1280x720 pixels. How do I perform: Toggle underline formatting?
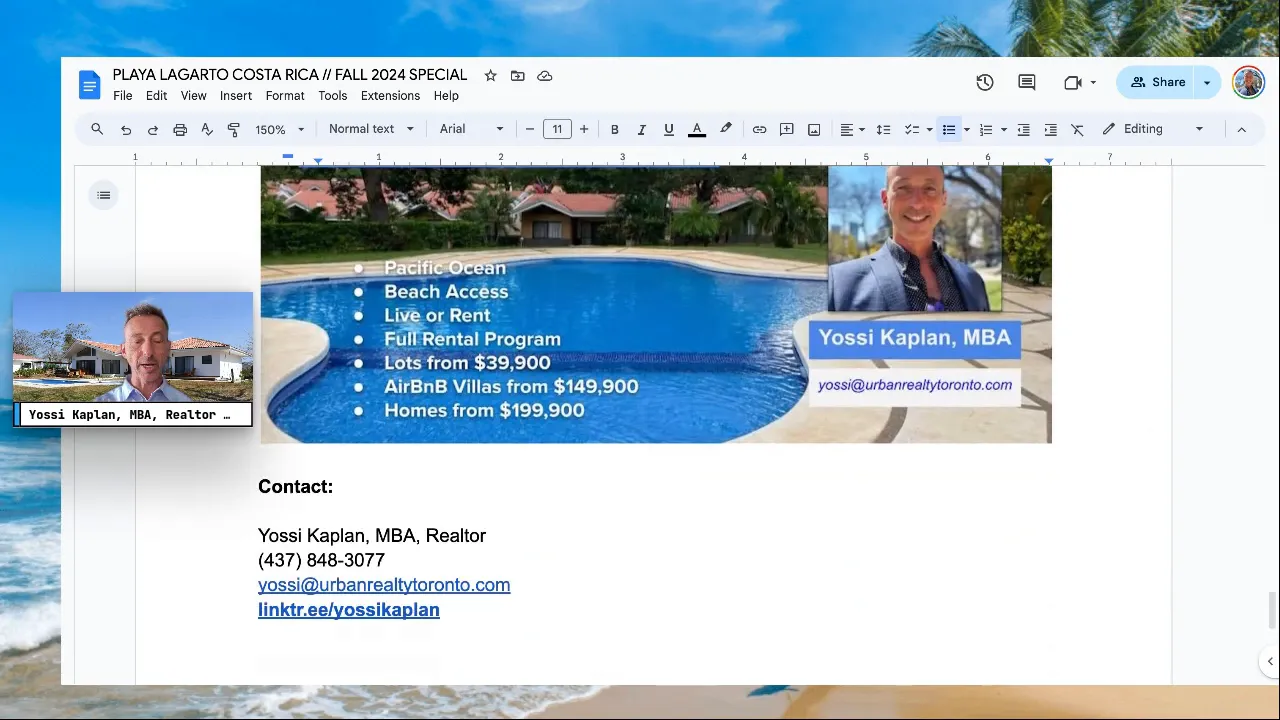coord(669,129)
